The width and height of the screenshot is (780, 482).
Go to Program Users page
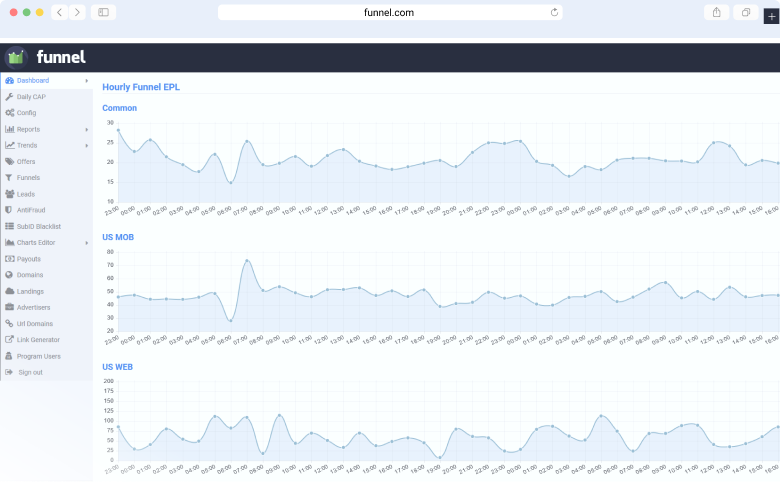[38, 356]
